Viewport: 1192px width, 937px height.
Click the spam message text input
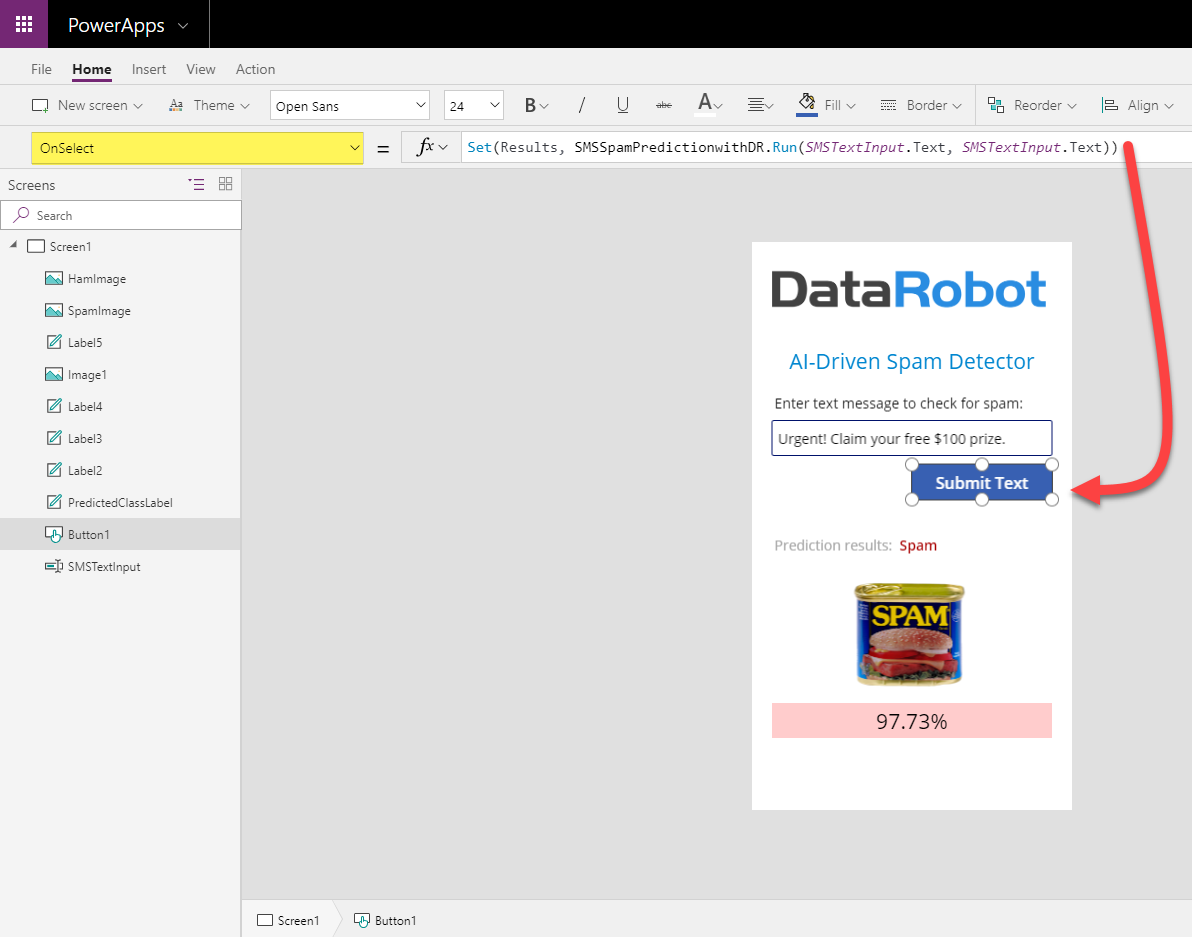click(x=911, y=438)
